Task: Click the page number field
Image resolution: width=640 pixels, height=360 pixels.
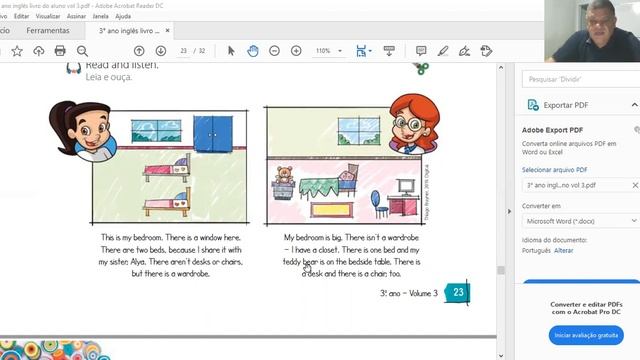Action: 184,51
